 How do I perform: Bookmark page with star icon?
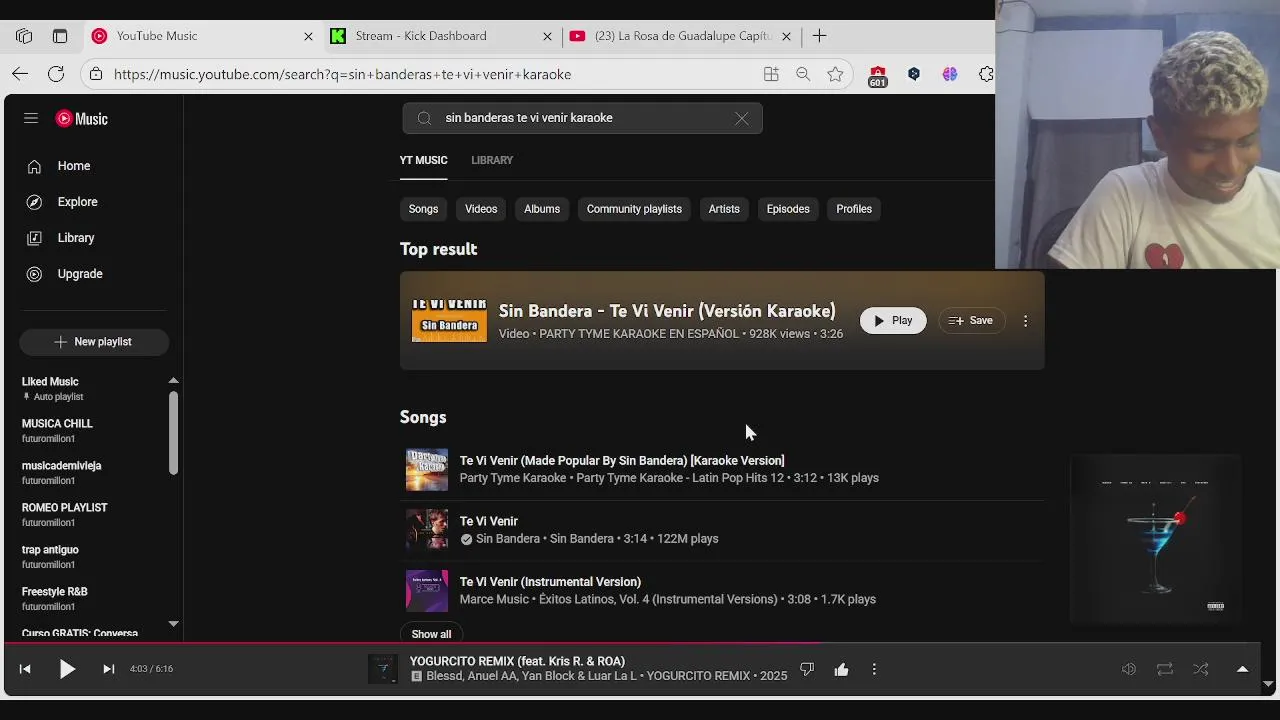(x=835, y=74)
